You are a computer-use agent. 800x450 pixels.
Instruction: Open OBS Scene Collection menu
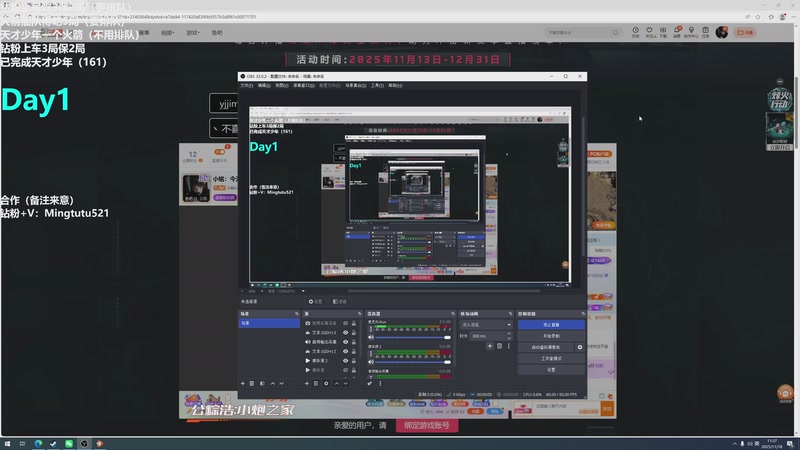[x=356, y=86]
